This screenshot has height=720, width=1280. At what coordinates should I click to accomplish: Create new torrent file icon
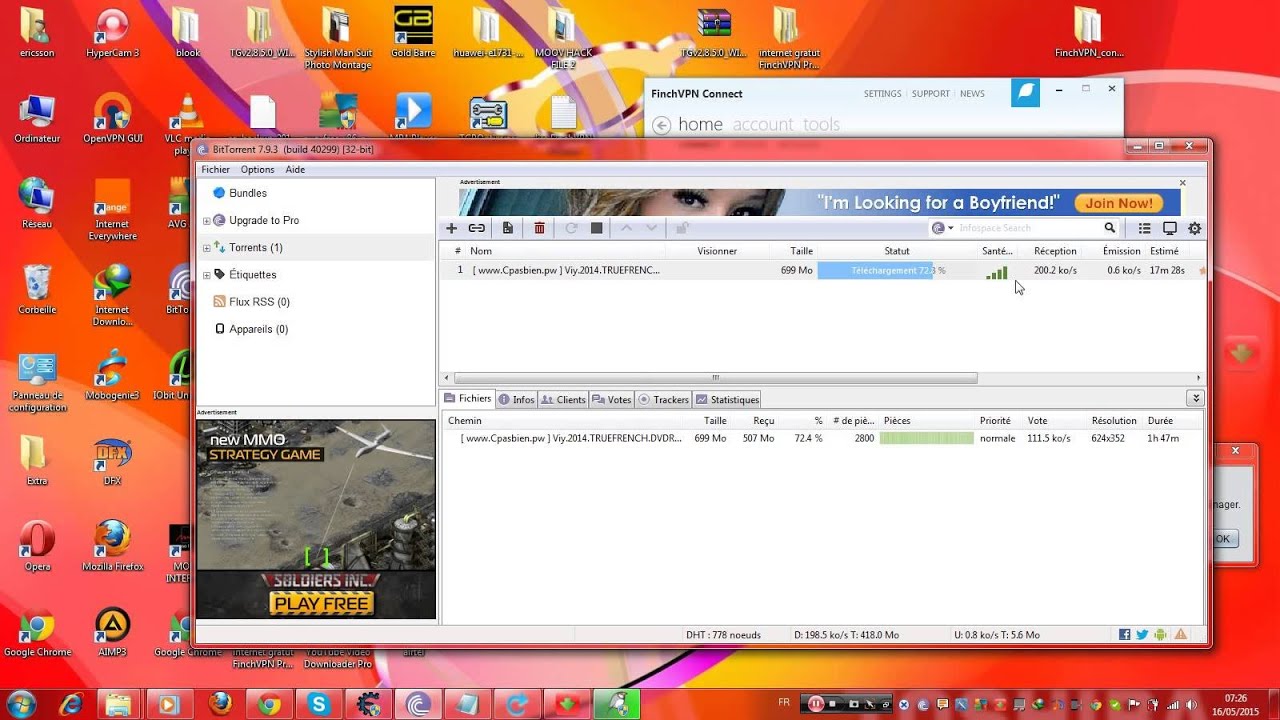click(x=508, y=228)
